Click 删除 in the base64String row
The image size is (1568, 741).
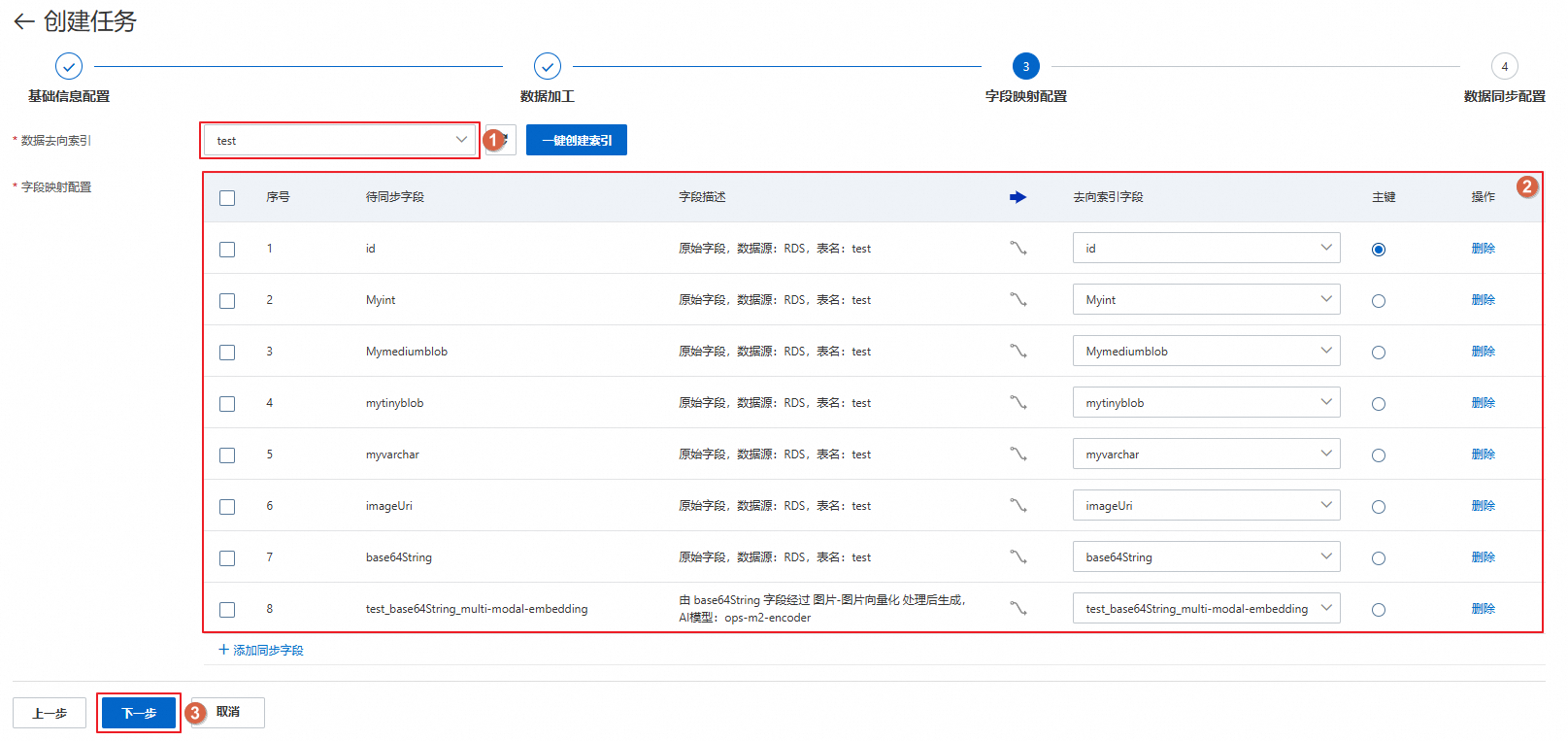pyautogui.click(x=1484, y=556)
